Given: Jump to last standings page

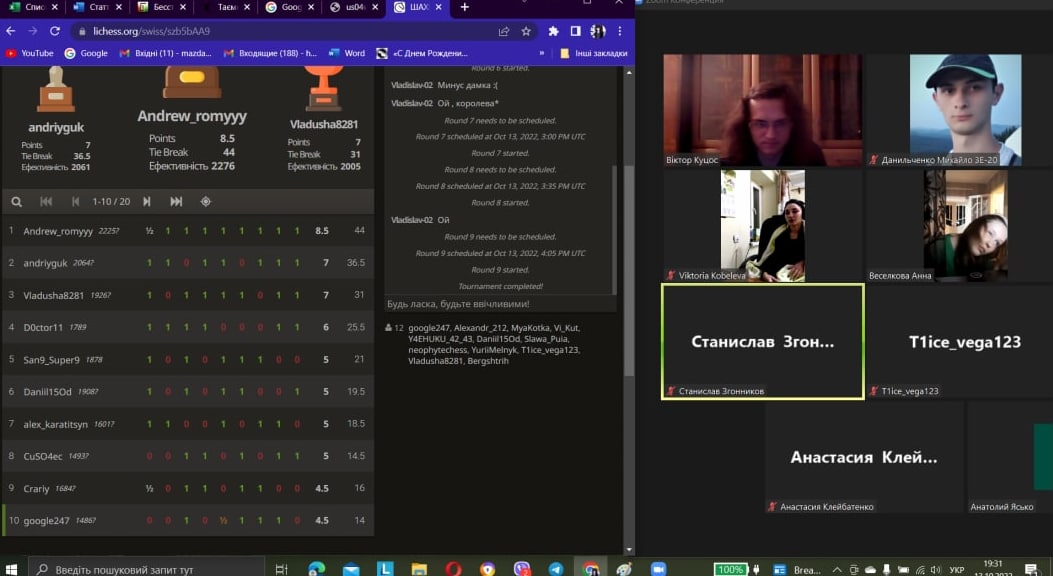Looking at the screenshot, I should pyautogui.click(x=176, y=201).
